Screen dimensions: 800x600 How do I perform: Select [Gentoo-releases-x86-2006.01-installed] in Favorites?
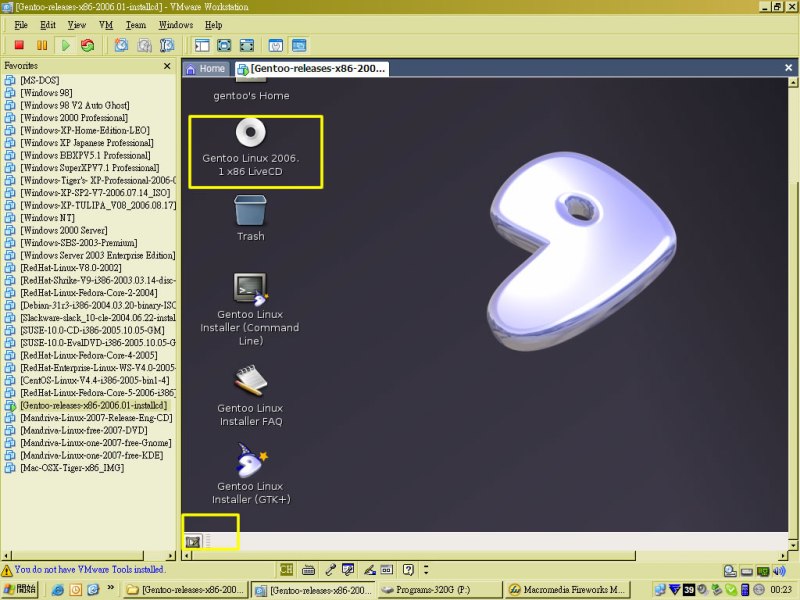pyautogui.click(x=93, y=405)
